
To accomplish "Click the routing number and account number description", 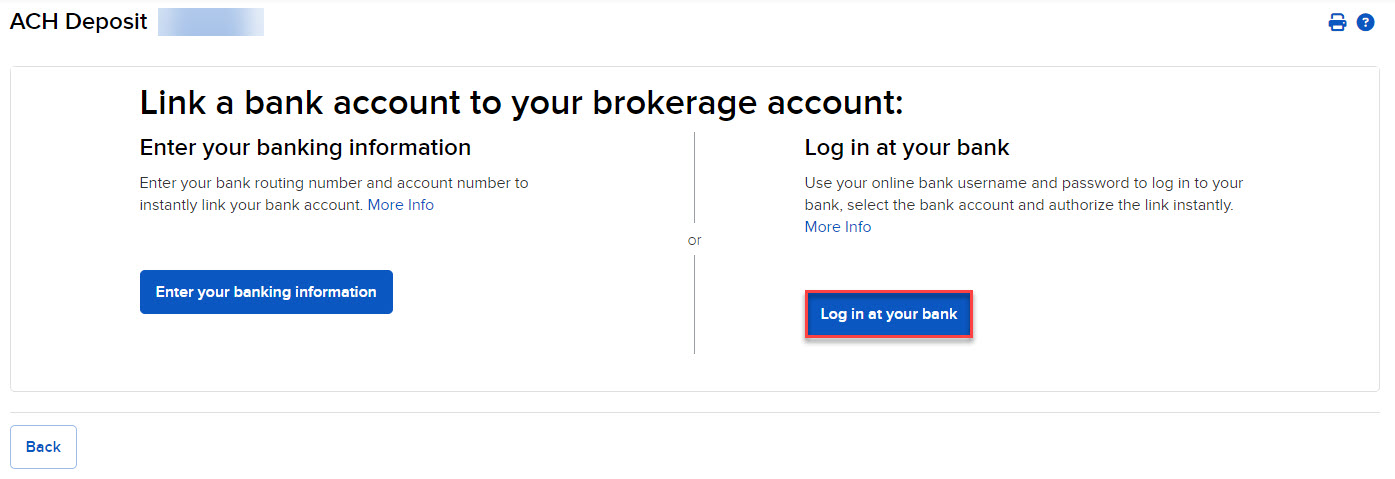I will click(334, 183).
